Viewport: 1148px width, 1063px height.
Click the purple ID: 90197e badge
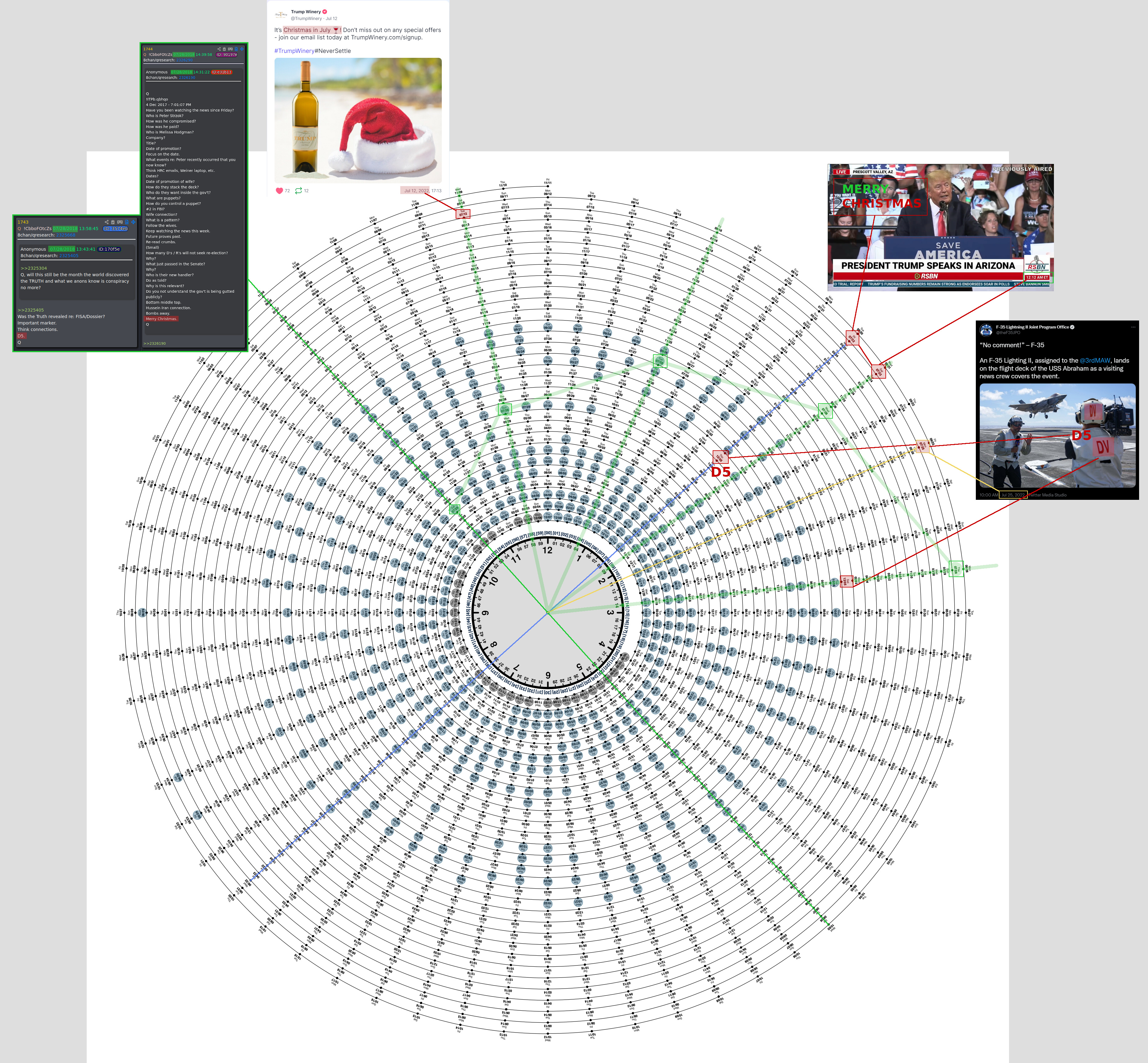(227, 55)
